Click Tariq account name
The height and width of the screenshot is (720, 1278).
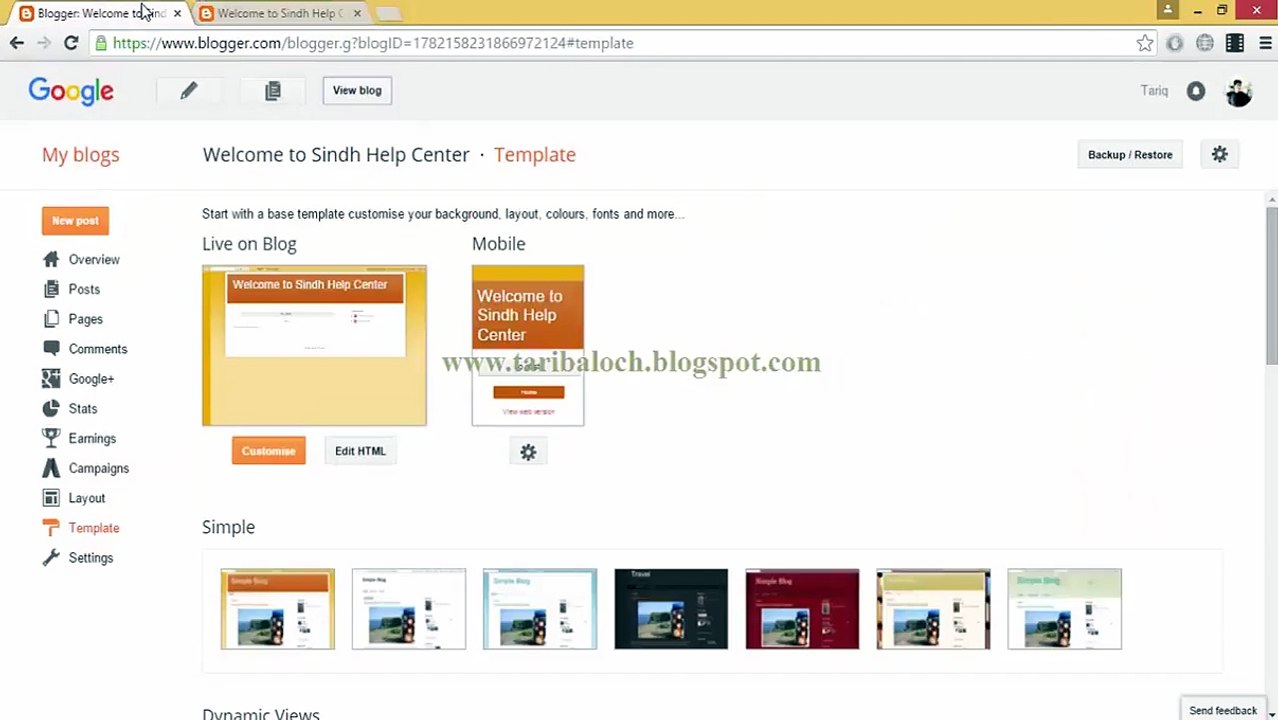pos(1154,91)
